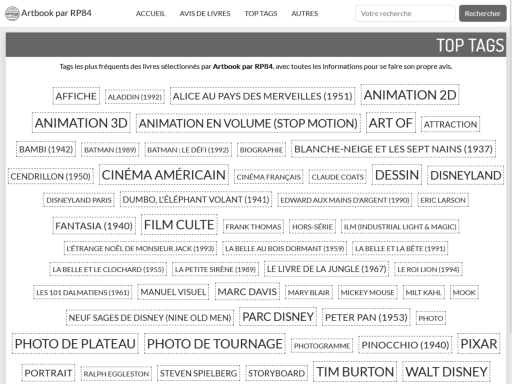Select the Eric Larson tag
The width and height of the screenshot is (512, 384).
point(443,200)
